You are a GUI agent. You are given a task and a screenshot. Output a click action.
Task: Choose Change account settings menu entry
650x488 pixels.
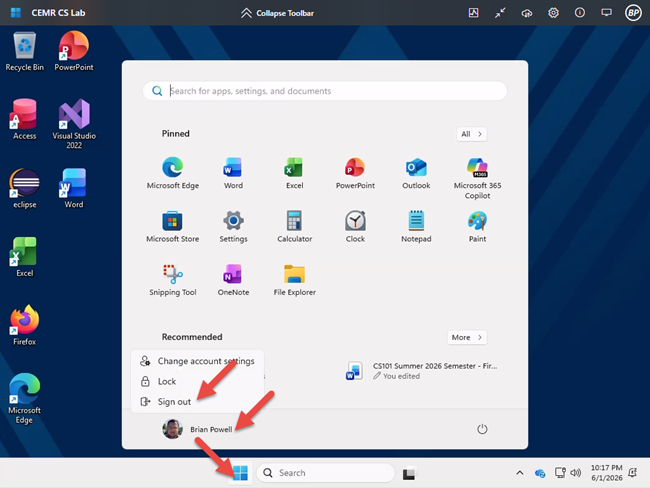(x=197, y=361)
